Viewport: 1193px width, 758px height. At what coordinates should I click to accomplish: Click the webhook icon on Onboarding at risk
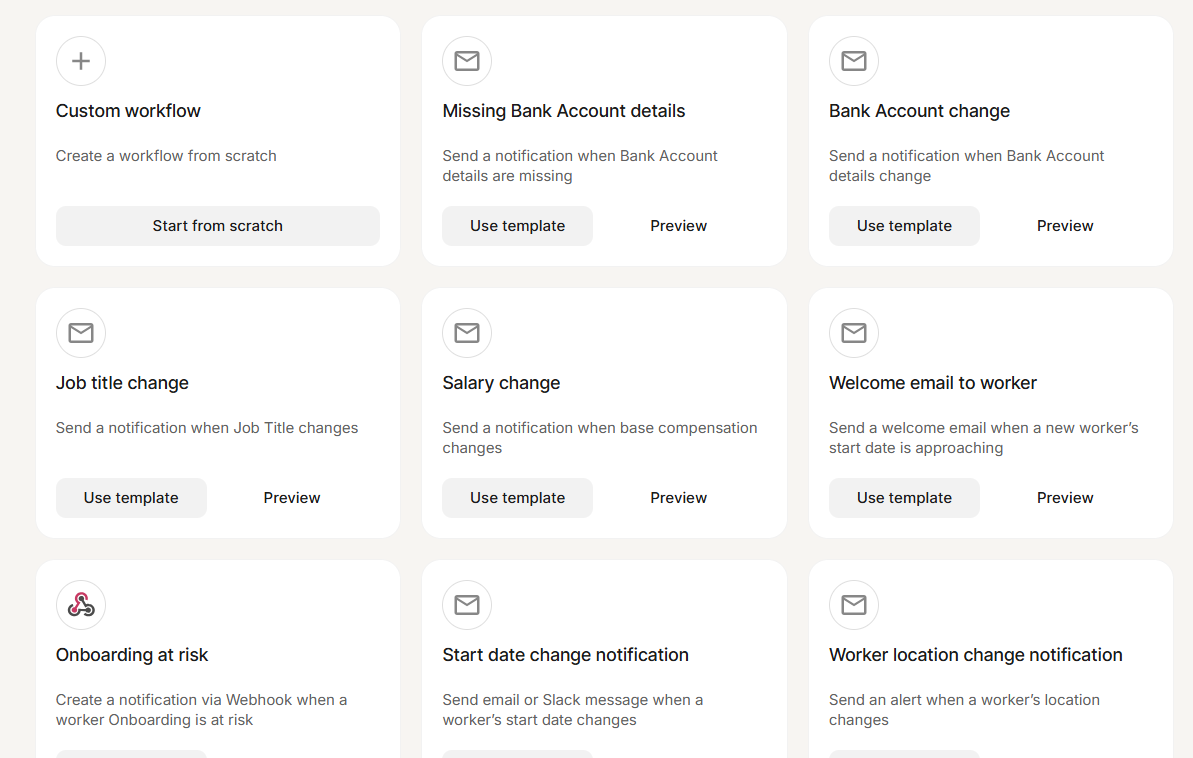click(80, 605)
